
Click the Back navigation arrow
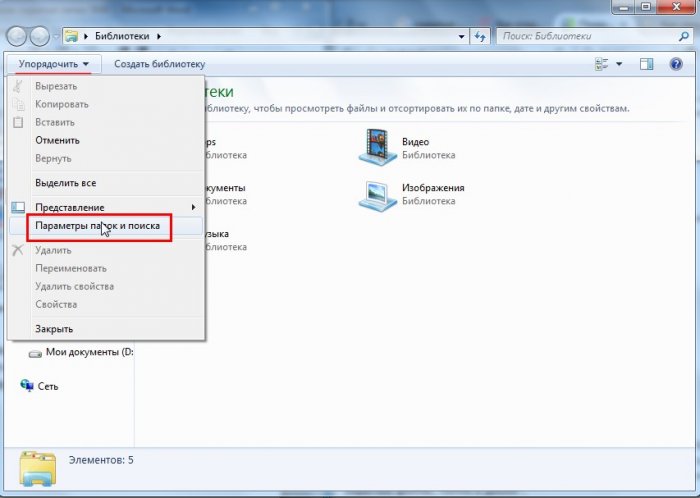[17, 37]
